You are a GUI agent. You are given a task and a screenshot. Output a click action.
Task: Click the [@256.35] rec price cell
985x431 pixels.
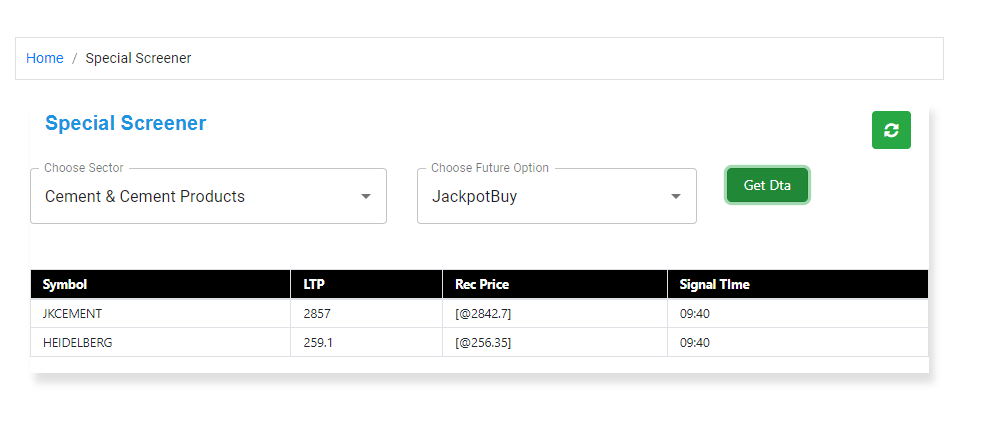point(555,342)
